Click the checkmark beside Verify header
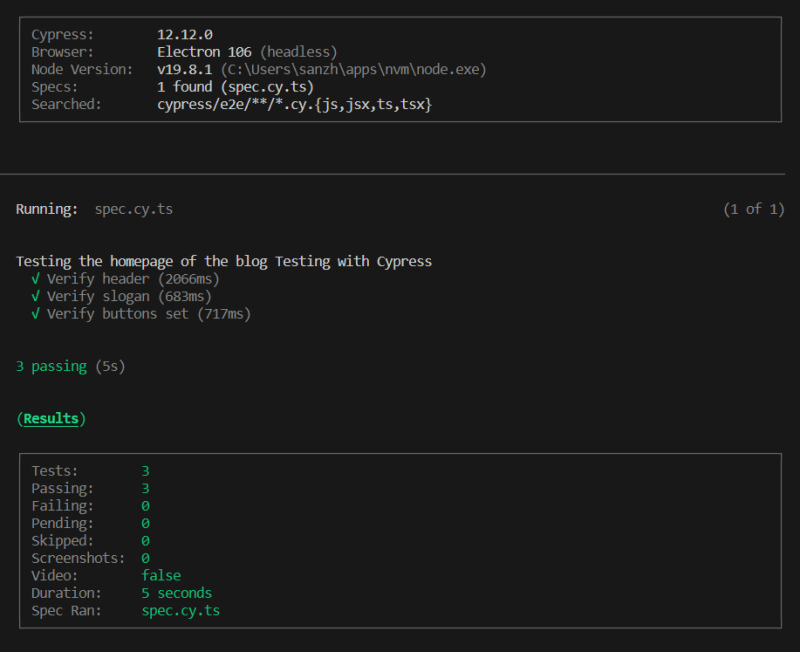The height and width of the screenshot is (652, 800). 35,279
